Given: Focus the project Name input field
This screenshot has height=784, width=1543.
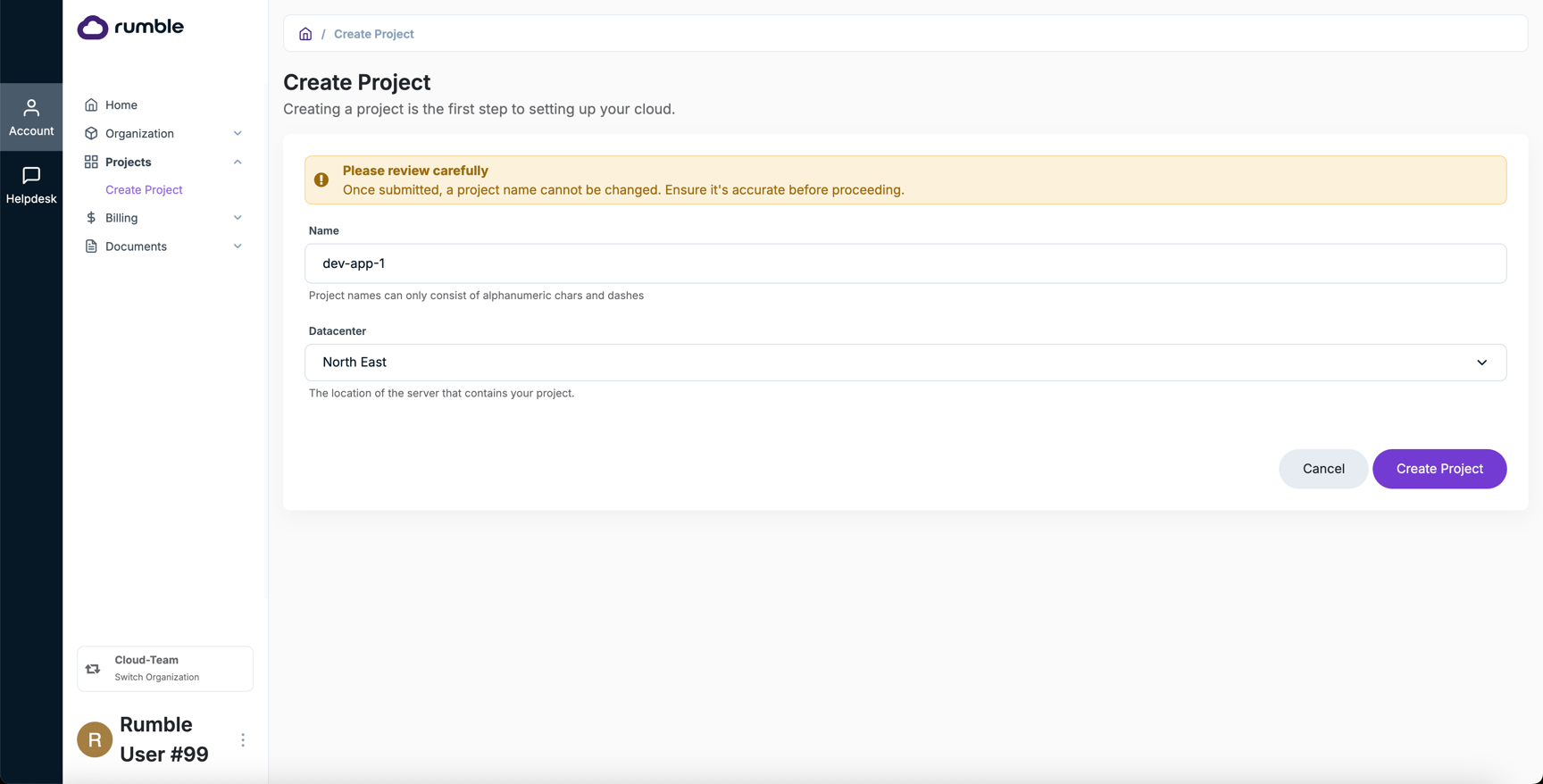Looking at the screenshot, I should pos(905,263).
